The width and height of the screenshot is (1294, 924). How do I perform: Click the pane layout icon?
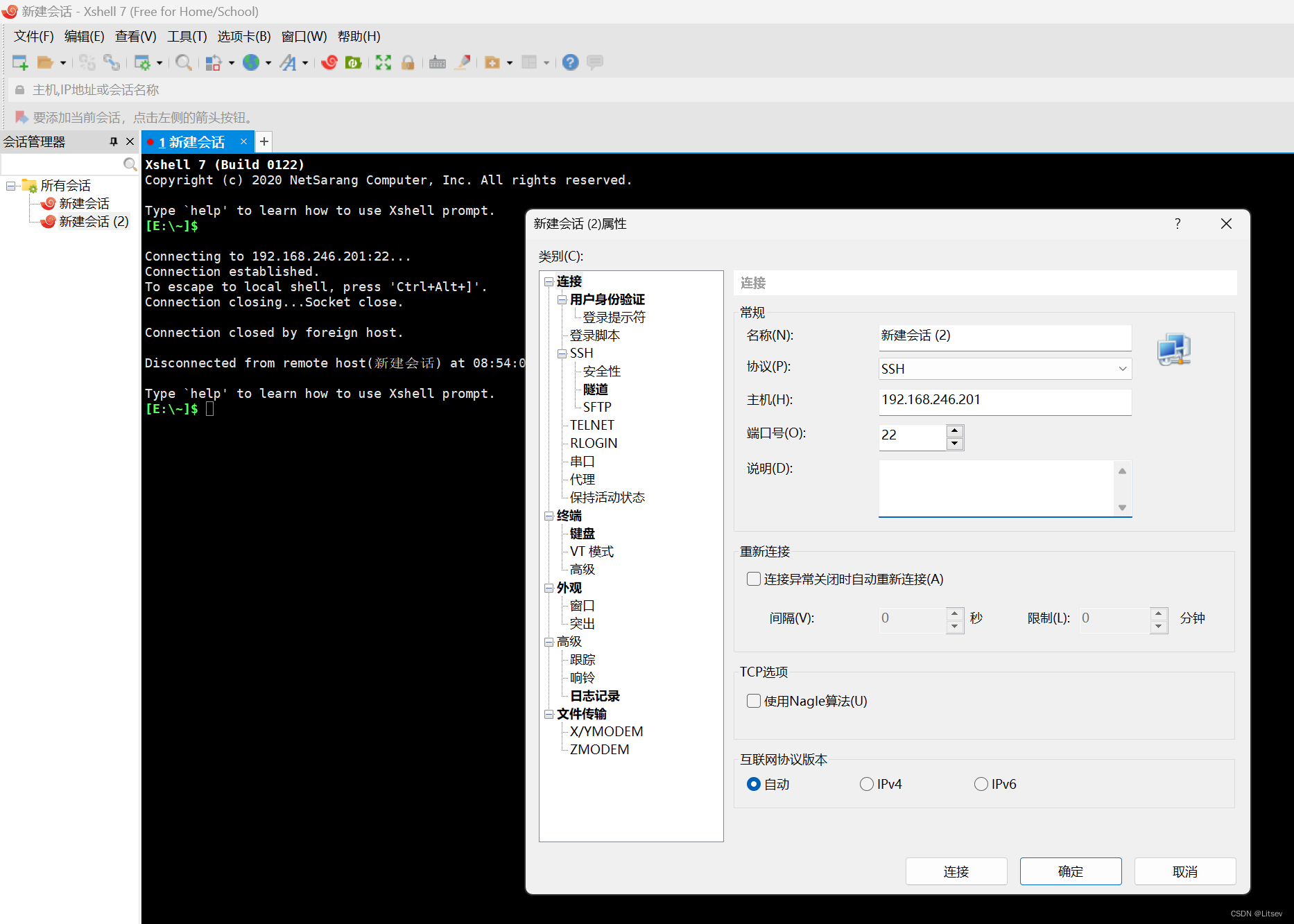pos(530,62)
